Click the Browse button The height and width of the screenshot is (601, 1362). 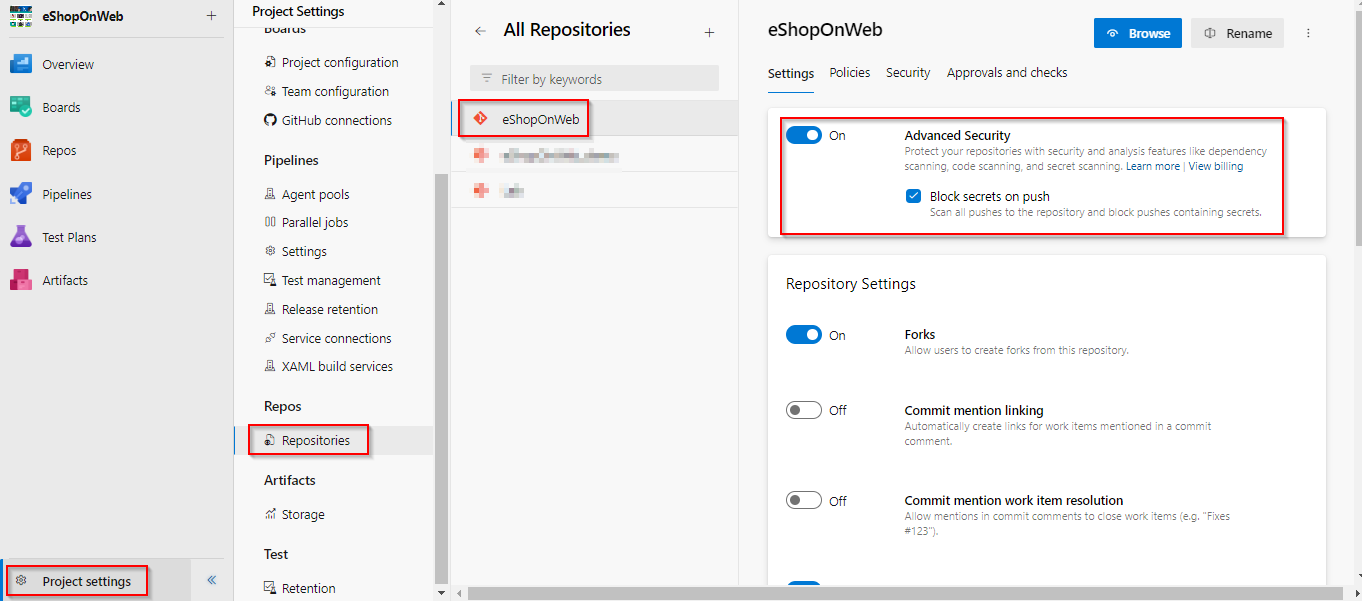pyautogui.click(x=1138, y=33)
